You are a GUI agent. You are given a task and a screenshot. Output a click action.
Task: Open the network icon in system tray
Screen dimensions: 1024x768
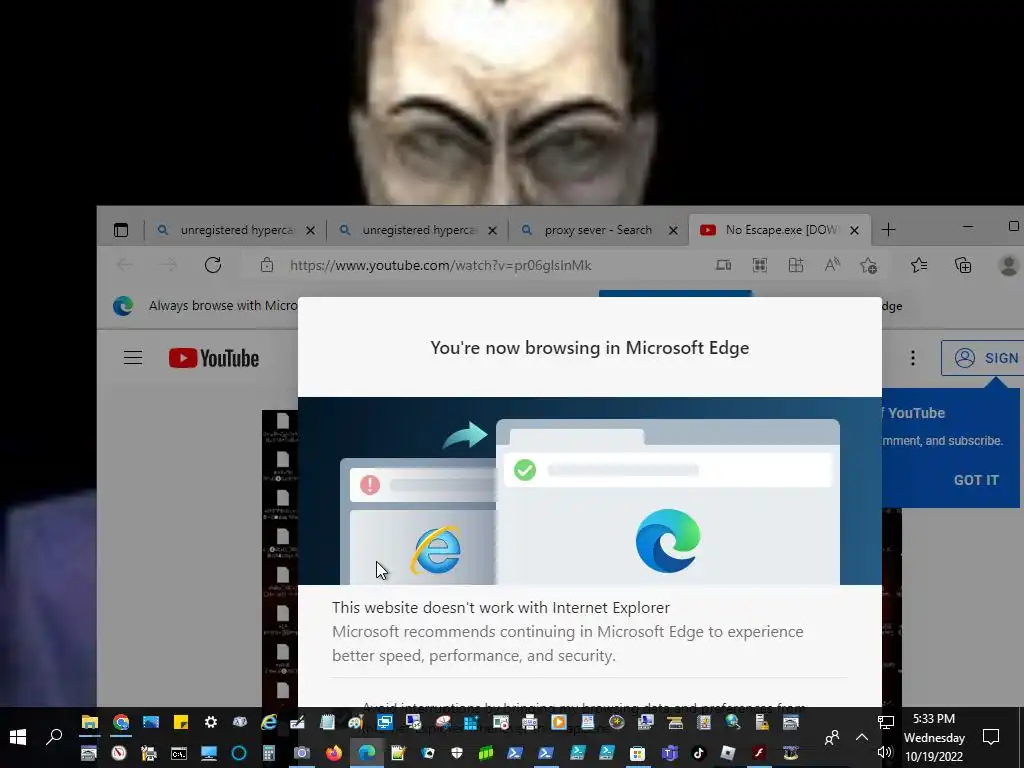coord(886,722)
